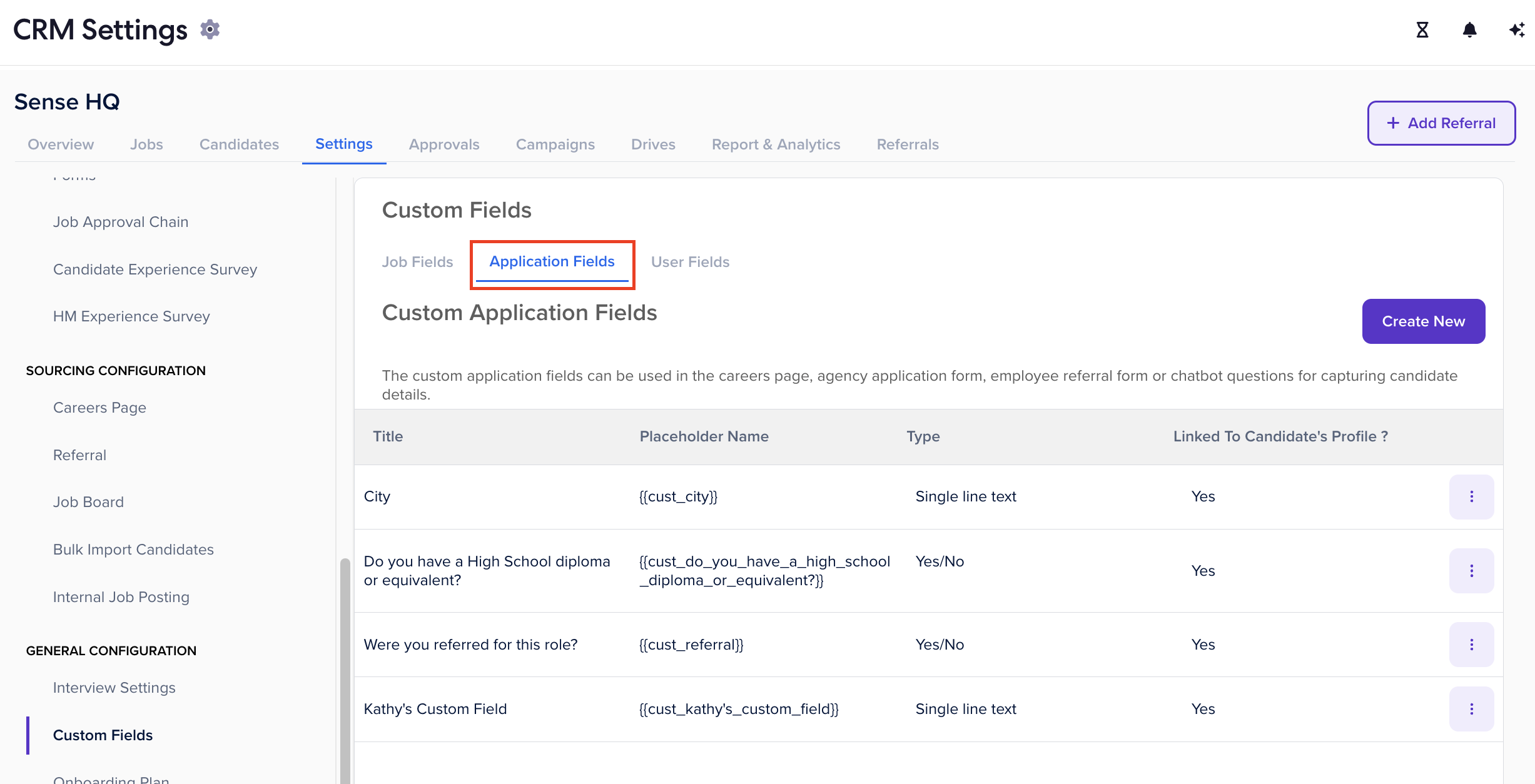The width and height of the screenshot is (1535, 784).
Task: Select the Job Fields sub-tab
Action: 417,262
